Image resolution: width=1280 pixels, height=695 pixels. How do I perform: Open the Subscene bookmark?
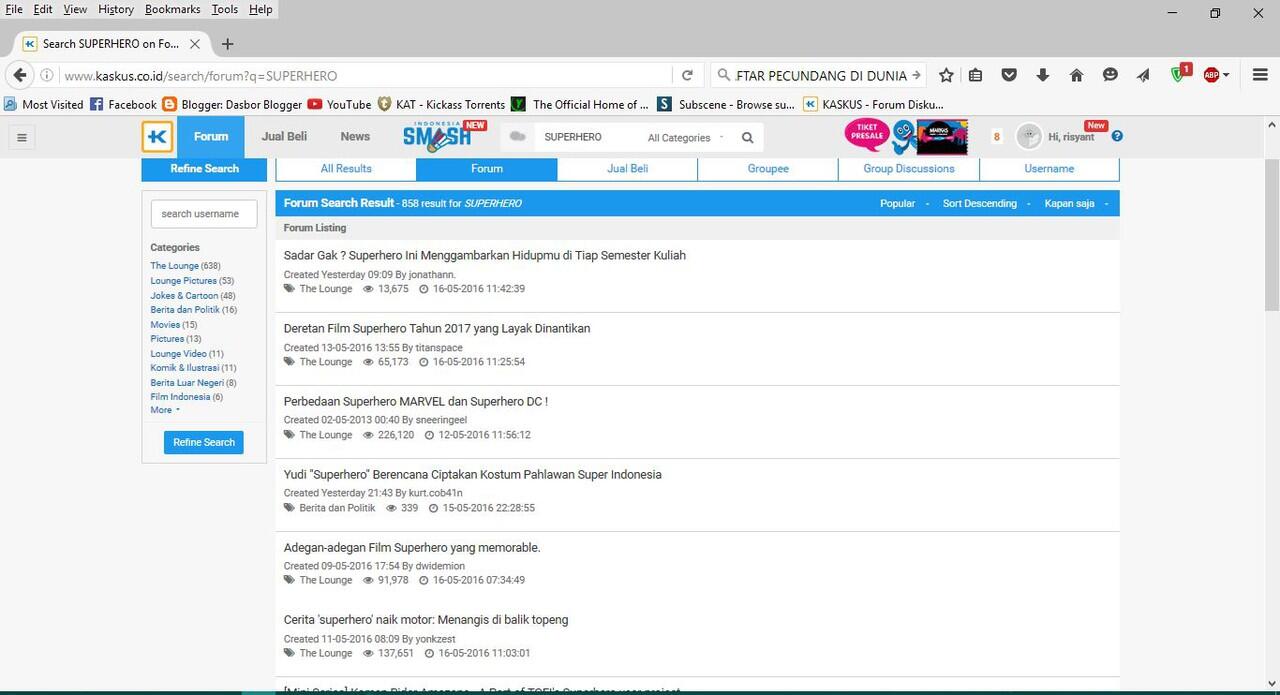(x=726, y=104)
